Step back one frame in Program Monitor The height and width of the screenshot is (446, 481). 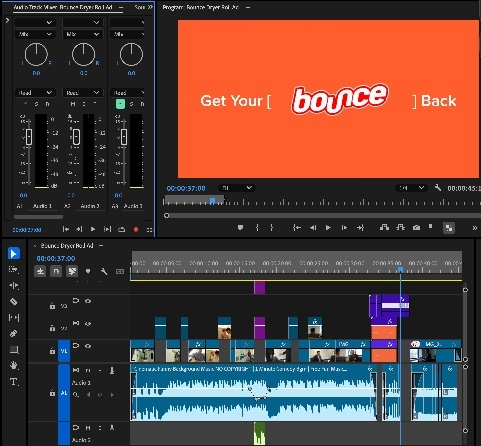point(313,228)
